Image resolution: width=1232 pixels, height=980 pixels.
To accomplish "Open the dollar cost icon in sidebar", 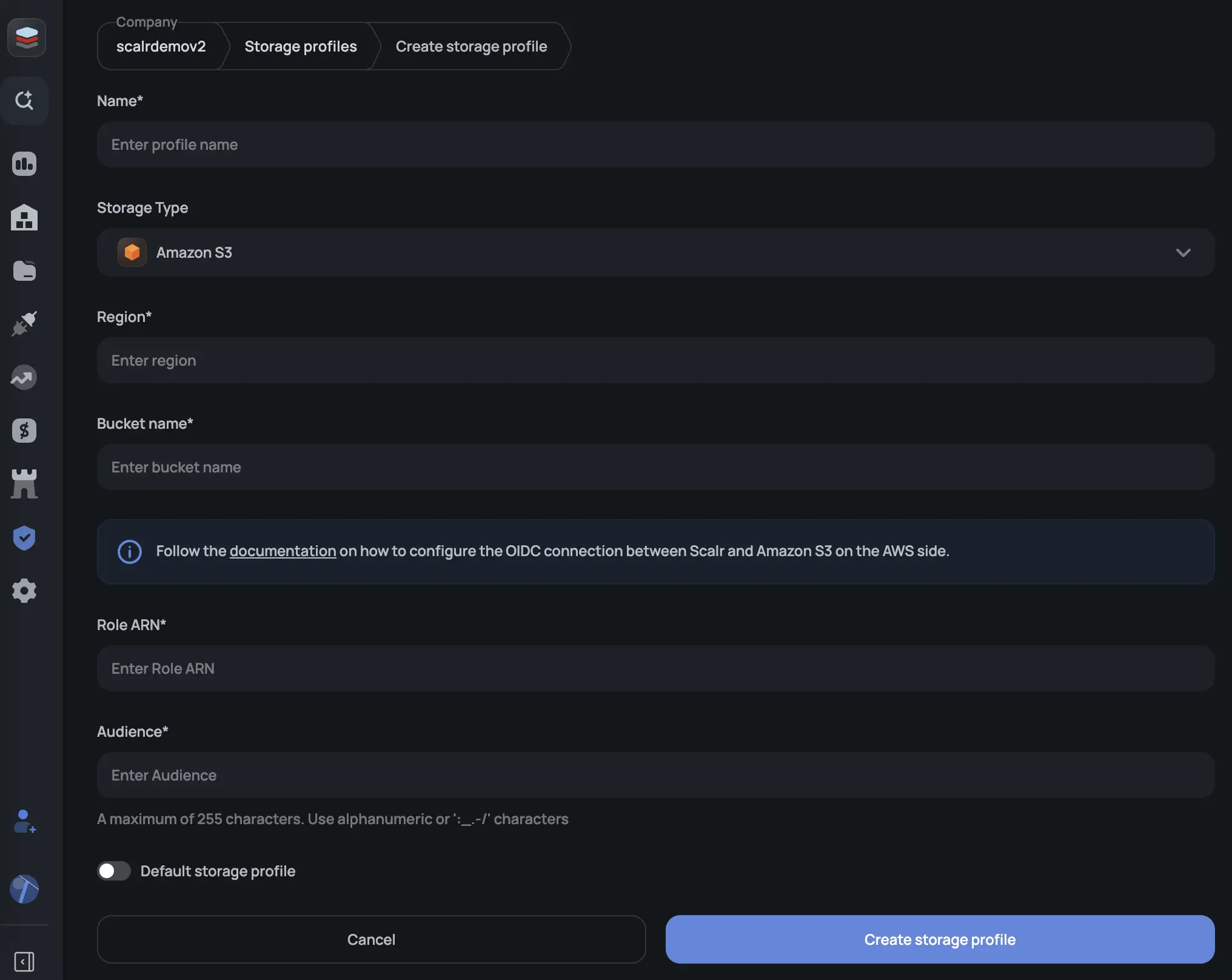I will (24, 431).
